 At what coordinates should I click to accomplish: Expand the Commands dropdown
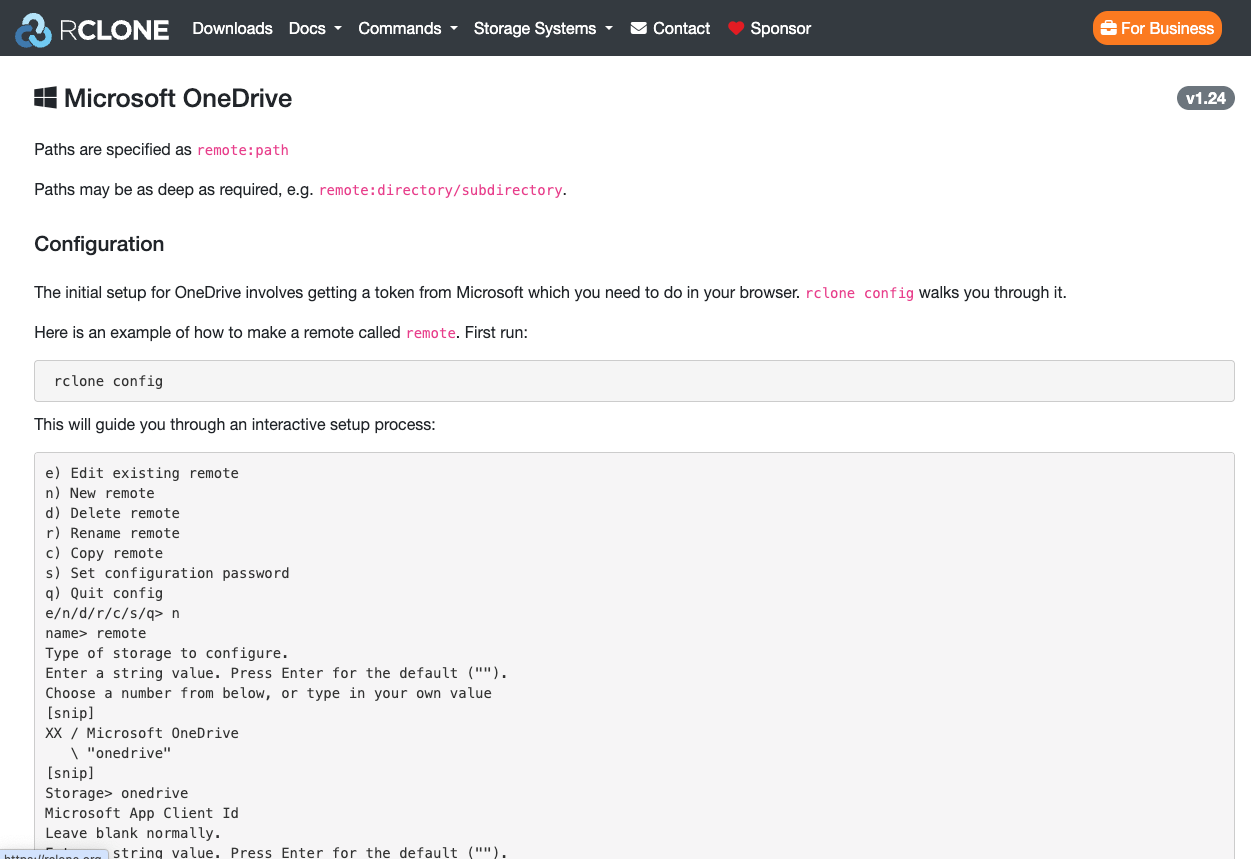[x=408, y=28]
